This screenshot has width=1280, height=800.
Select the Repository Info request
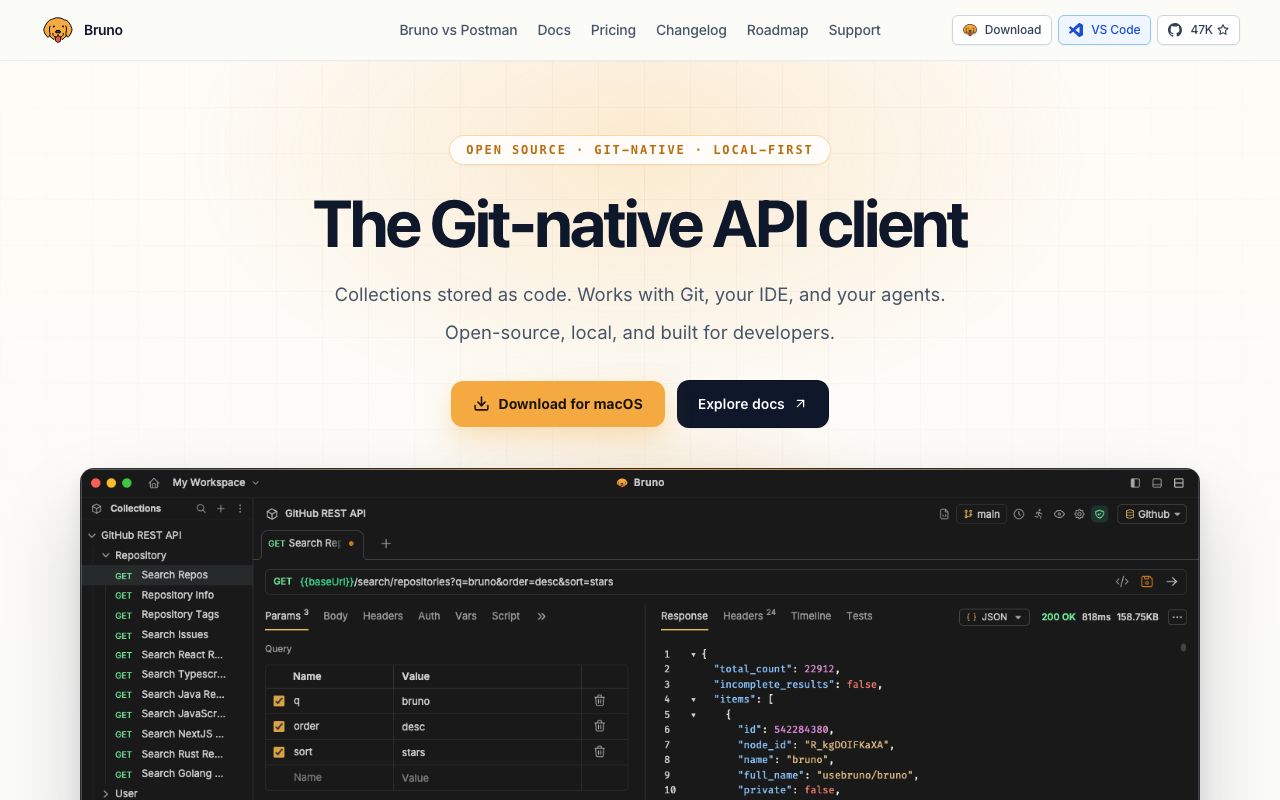[x=167, y=595]
